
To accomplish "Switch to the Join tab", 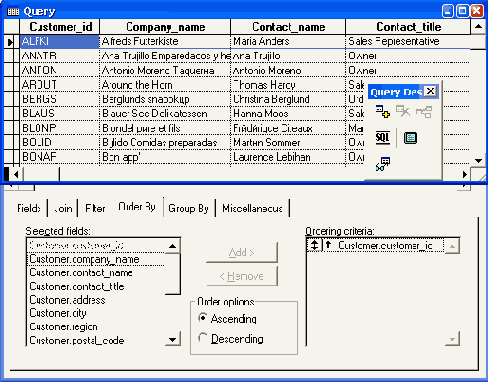I will [x=63, y=208].
